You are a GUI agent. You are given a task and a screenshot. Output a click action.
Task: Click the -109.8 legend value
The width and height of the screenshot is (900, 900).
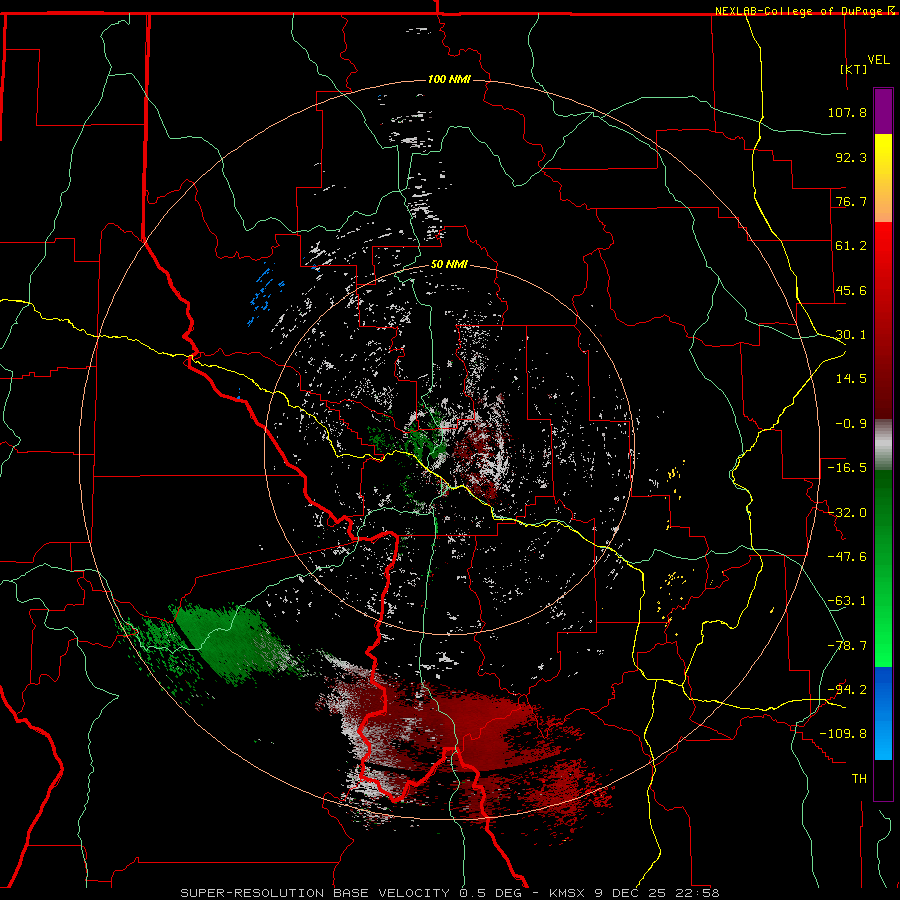pos(843,734)
